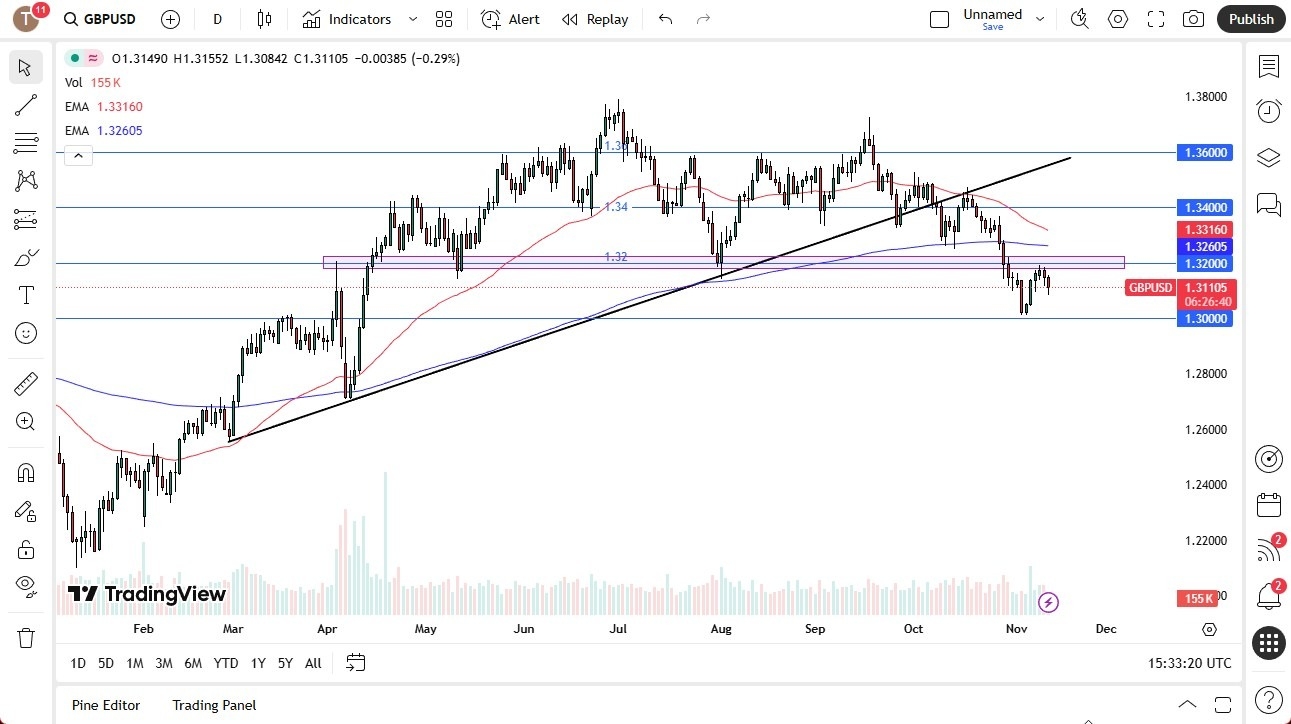Image resolution: width=1291 pixels, height=724 pixels.
Task: Lock all drawings on the chart
Action: [26, 549]
